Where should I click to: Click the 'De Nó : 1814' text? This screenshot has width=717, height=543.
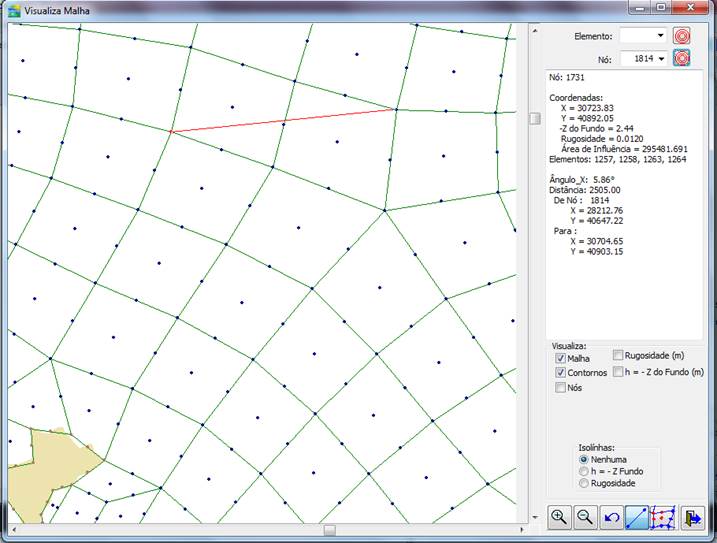coord(581,200)
